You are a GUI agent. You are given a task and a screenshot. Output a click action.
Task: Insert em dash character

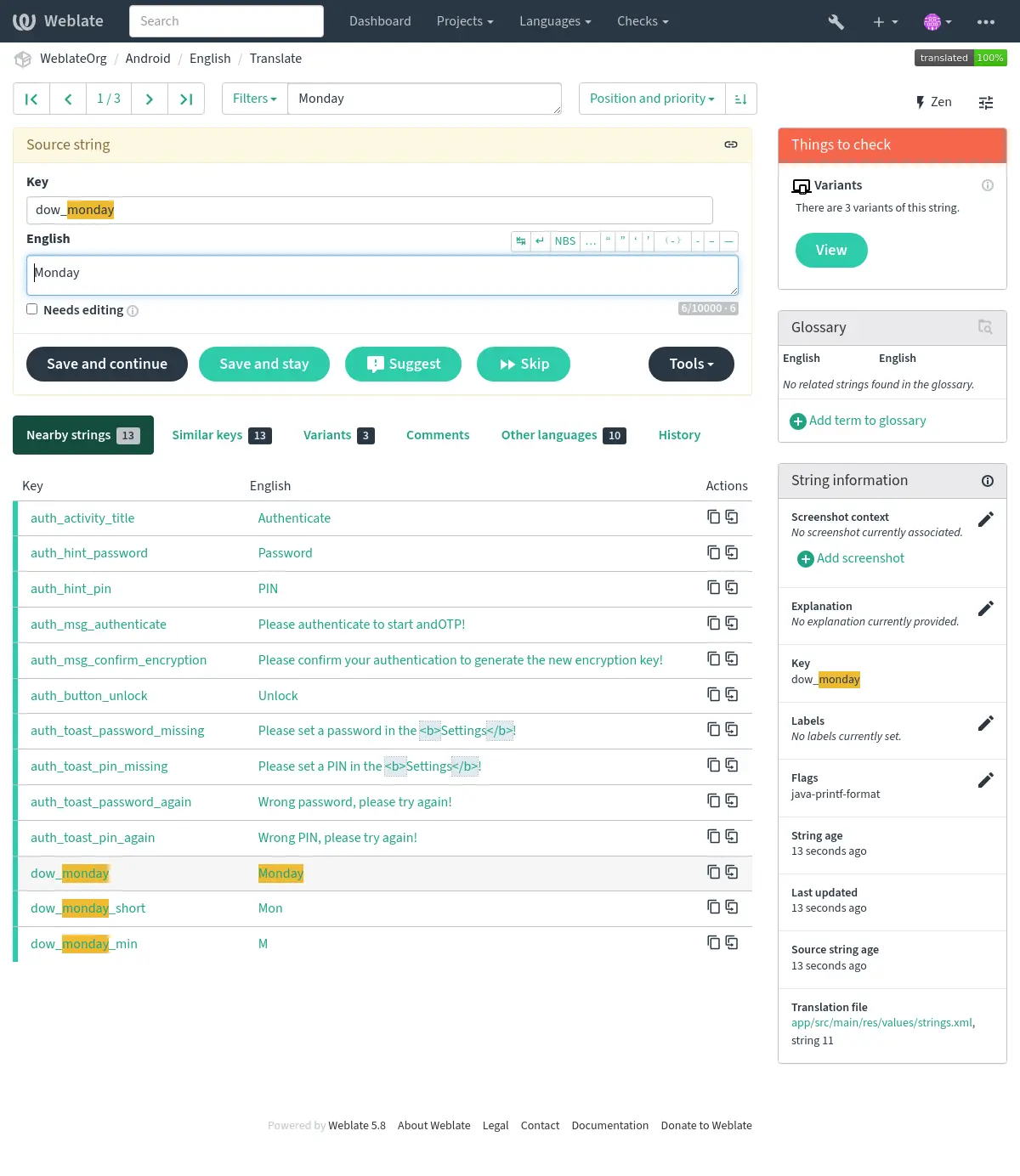point(729,241)
